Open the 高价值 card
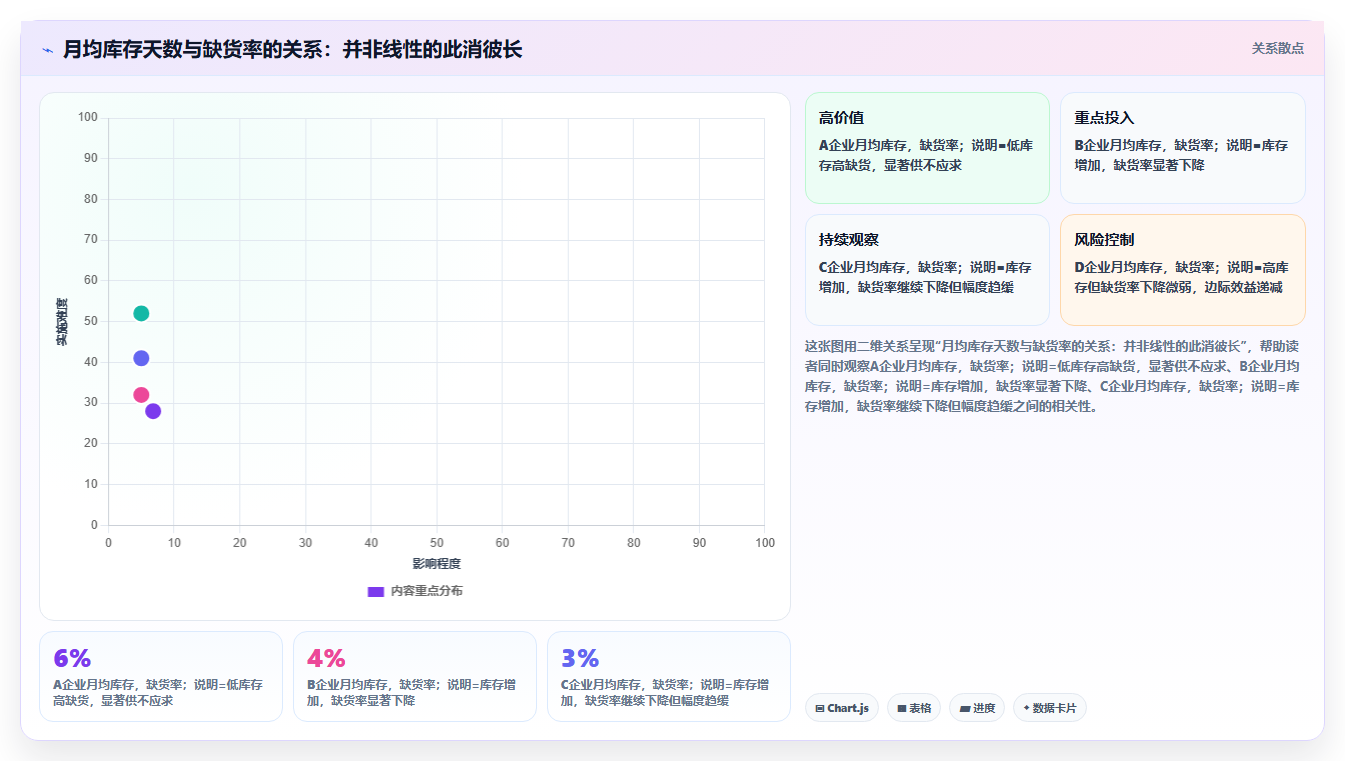1345x761 pixels. pyautogui.click(x=927, y=148)
